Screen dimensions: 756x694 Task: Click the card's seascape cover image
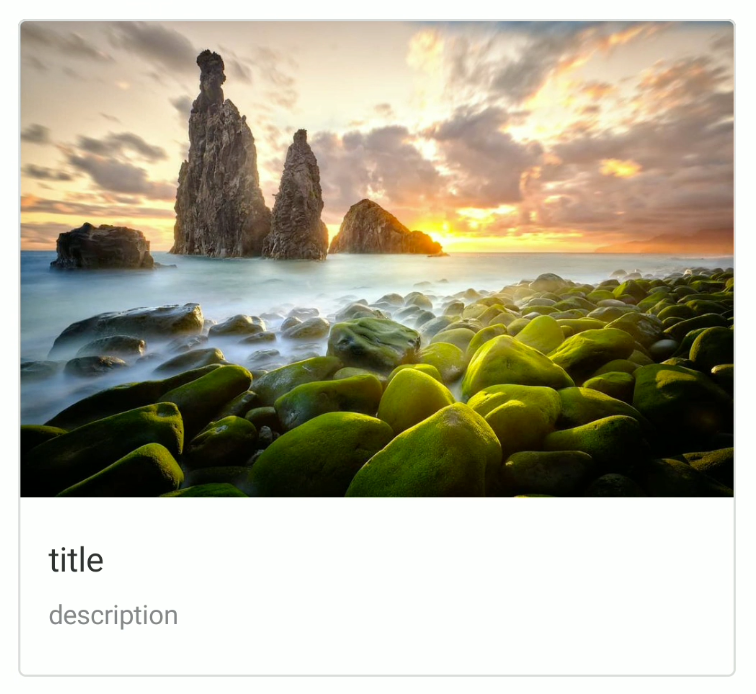coord(377,259)
